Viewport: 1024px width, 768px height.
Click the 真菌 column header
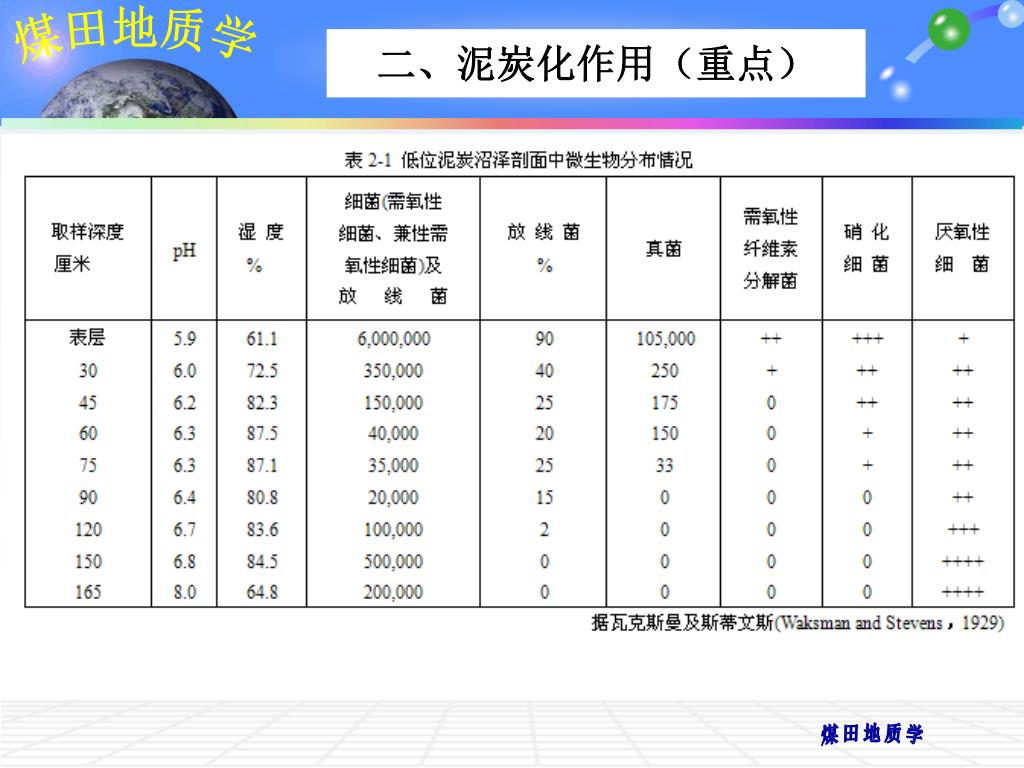tap(664, 249)
